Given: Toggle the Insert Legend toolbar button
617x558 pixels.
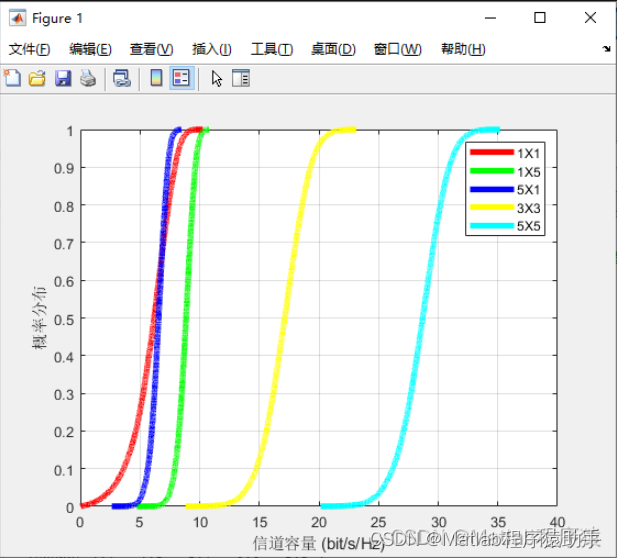Looking at the screenshot, I should point(181,78).
